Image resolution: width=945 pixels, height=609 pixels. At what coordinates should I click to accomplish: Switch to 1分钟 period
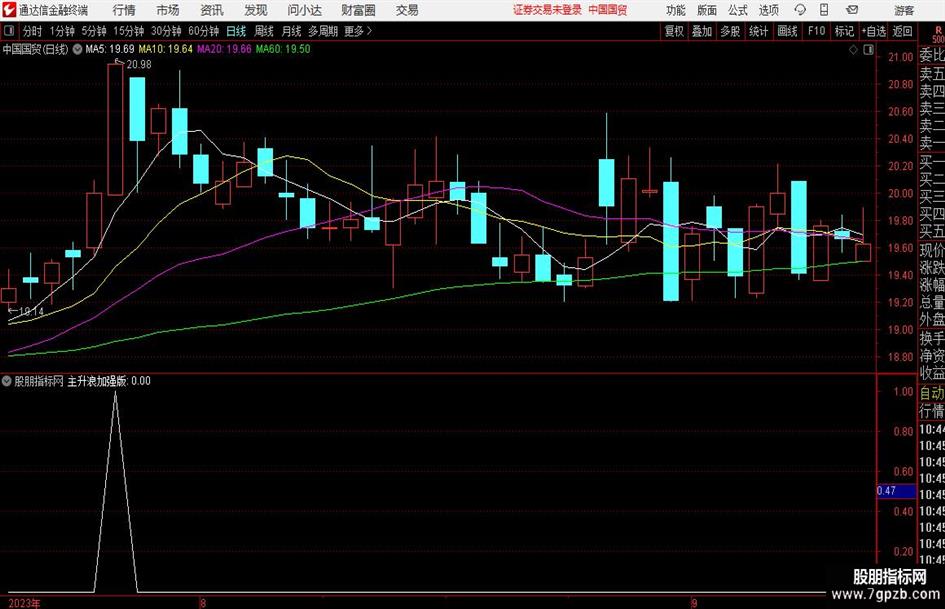point(62,31)
